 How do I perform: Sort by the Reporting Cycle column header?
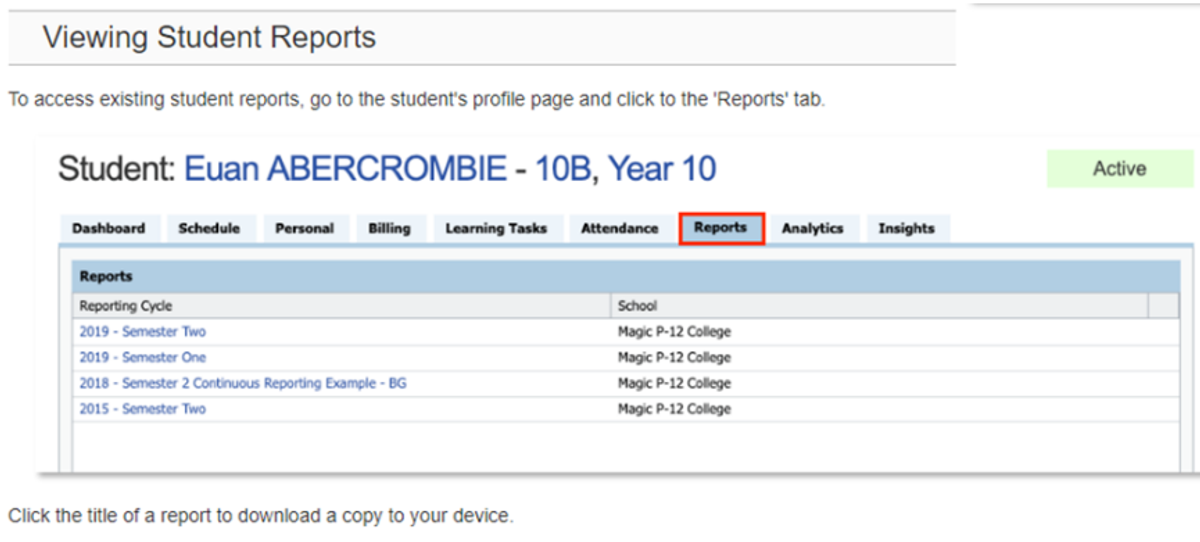[x=342, y=306]
